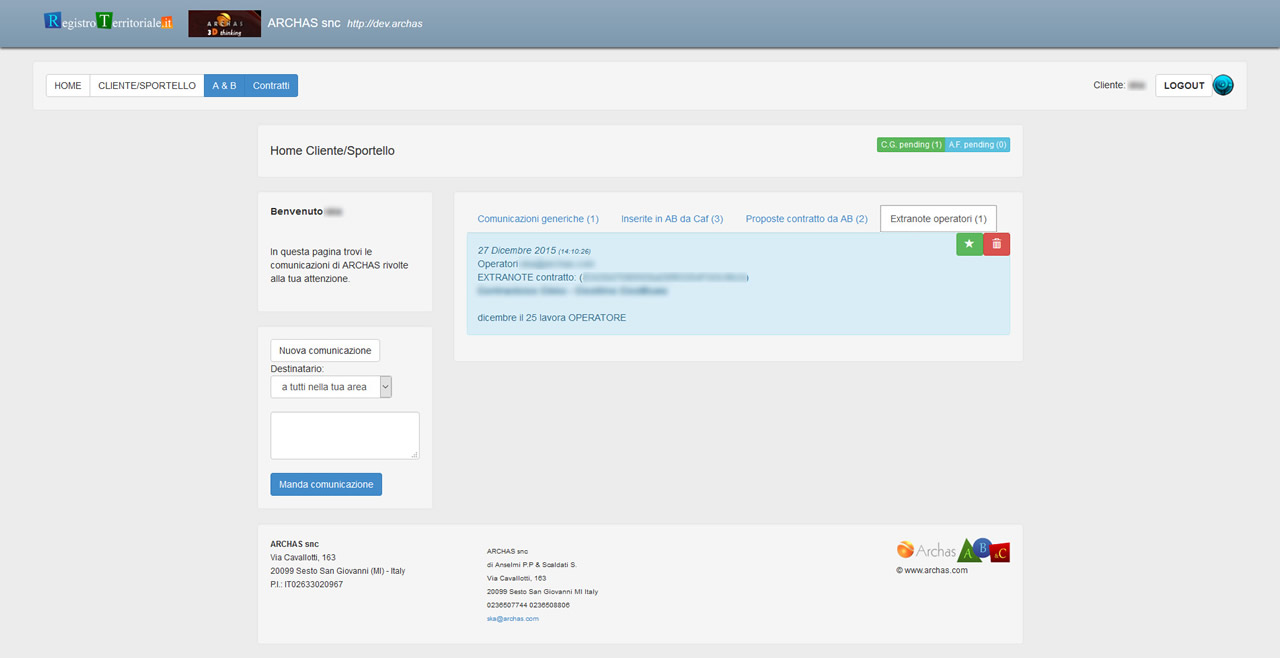Click the blue power icon beside Logout
Image resolution: width=1280 pixels, height=658 pixels.
pos(1223,86)
